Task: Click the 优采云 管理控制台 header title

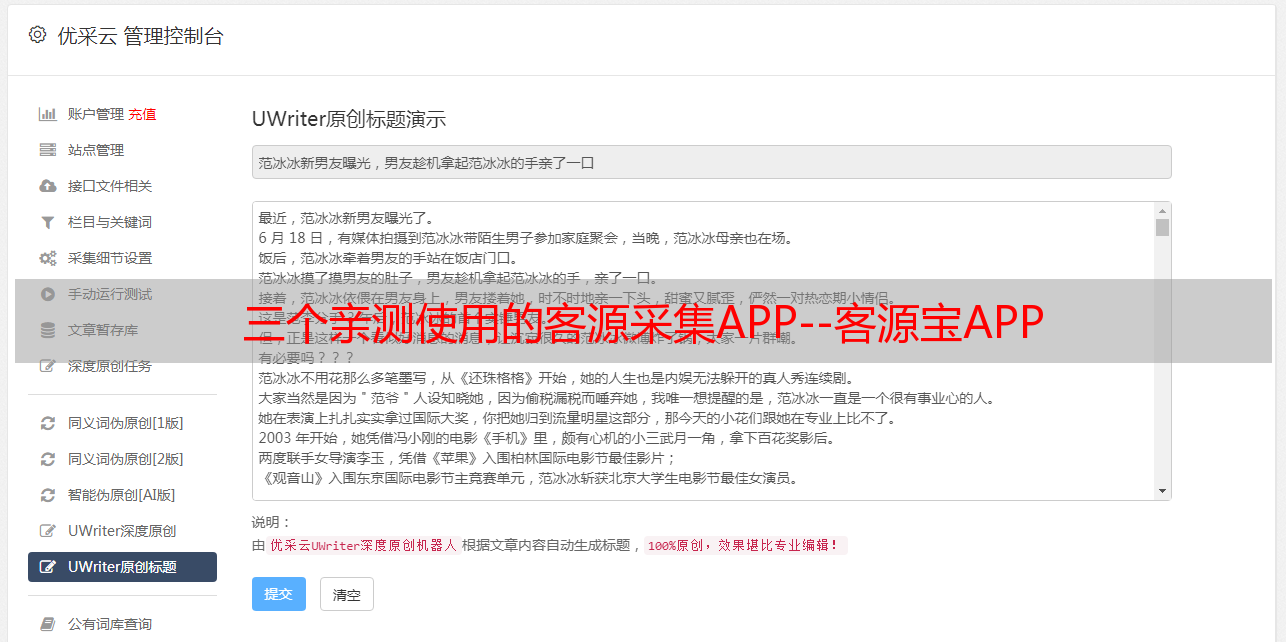Action: coord(141,36)
